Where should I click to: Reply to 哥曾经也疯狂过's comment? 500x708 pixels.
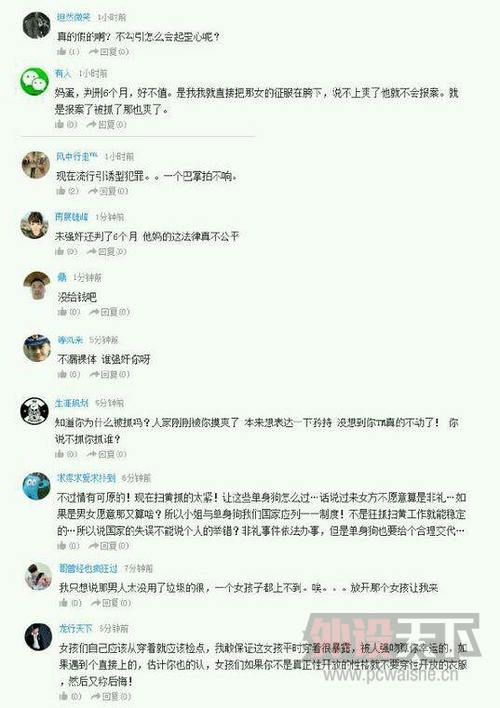coord(111,603)
